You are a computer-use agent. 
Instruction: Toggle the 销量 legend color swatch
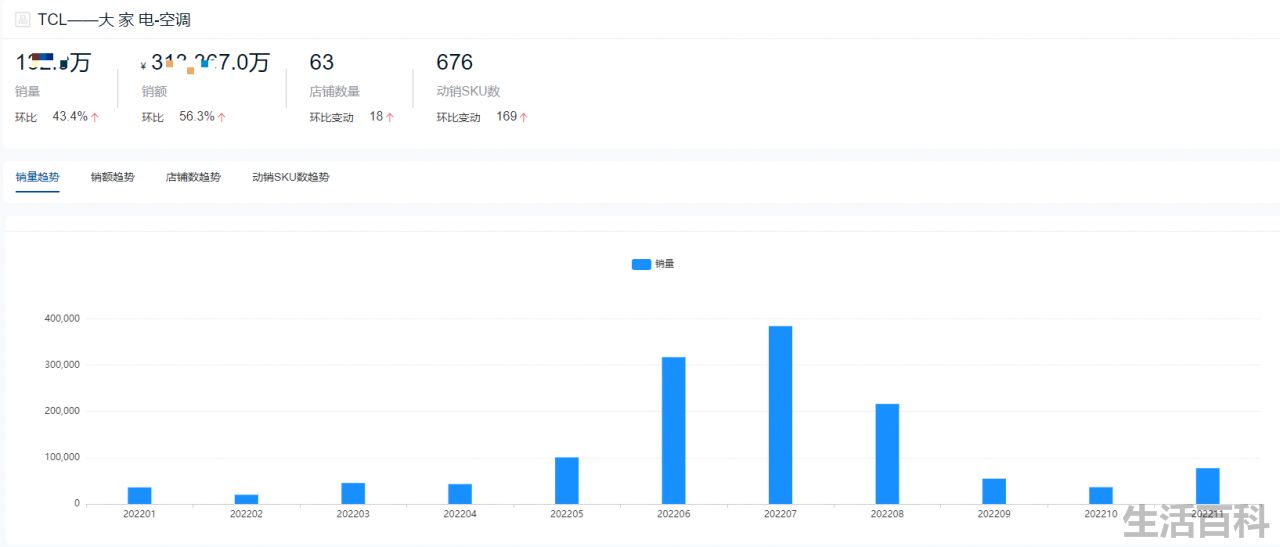click(x=641, y=264)
